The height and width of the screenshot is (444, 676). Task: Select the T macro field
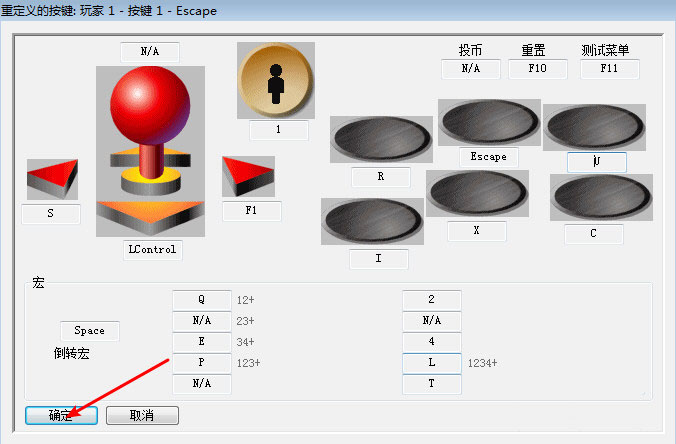pos(432,384)
